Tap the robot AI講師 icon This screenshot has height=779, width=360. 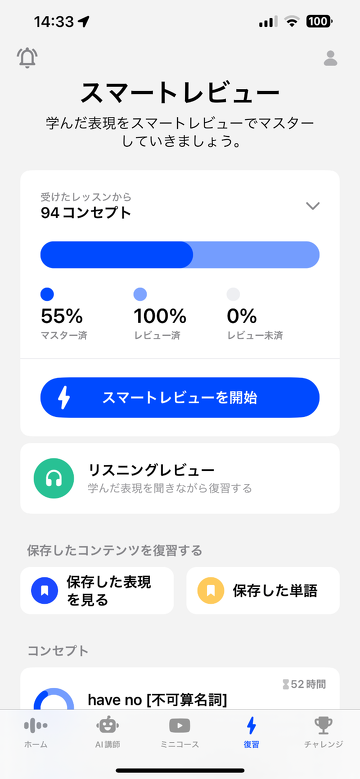pos(107,726)
